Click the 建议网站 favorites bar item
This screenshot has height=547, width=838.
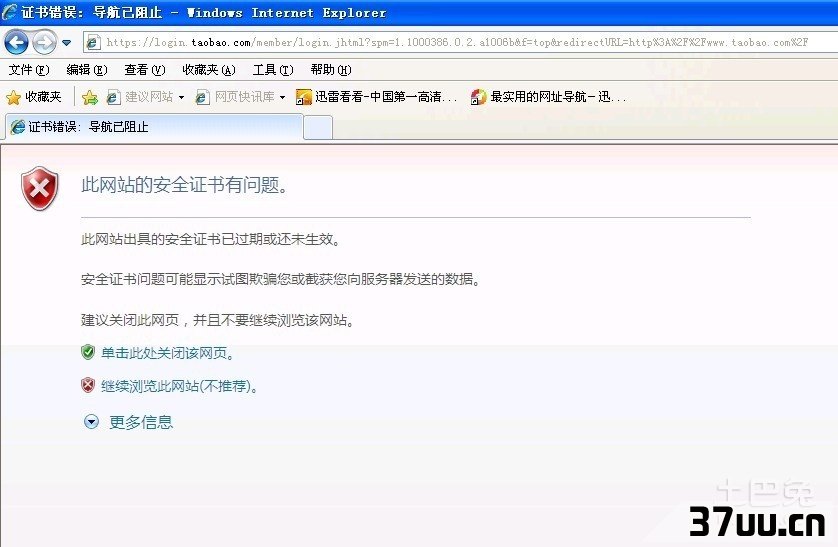click(x=139, y=97)
